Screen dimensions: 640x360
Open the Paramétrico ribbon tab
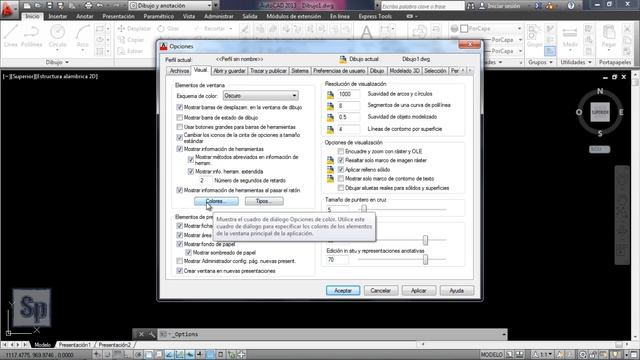coord(158,16)
